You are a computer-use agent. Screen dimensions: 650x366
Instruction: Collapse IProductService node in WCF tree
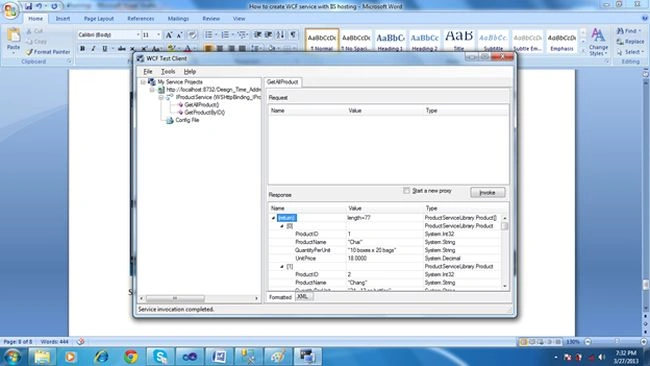(x=161, y=97)
